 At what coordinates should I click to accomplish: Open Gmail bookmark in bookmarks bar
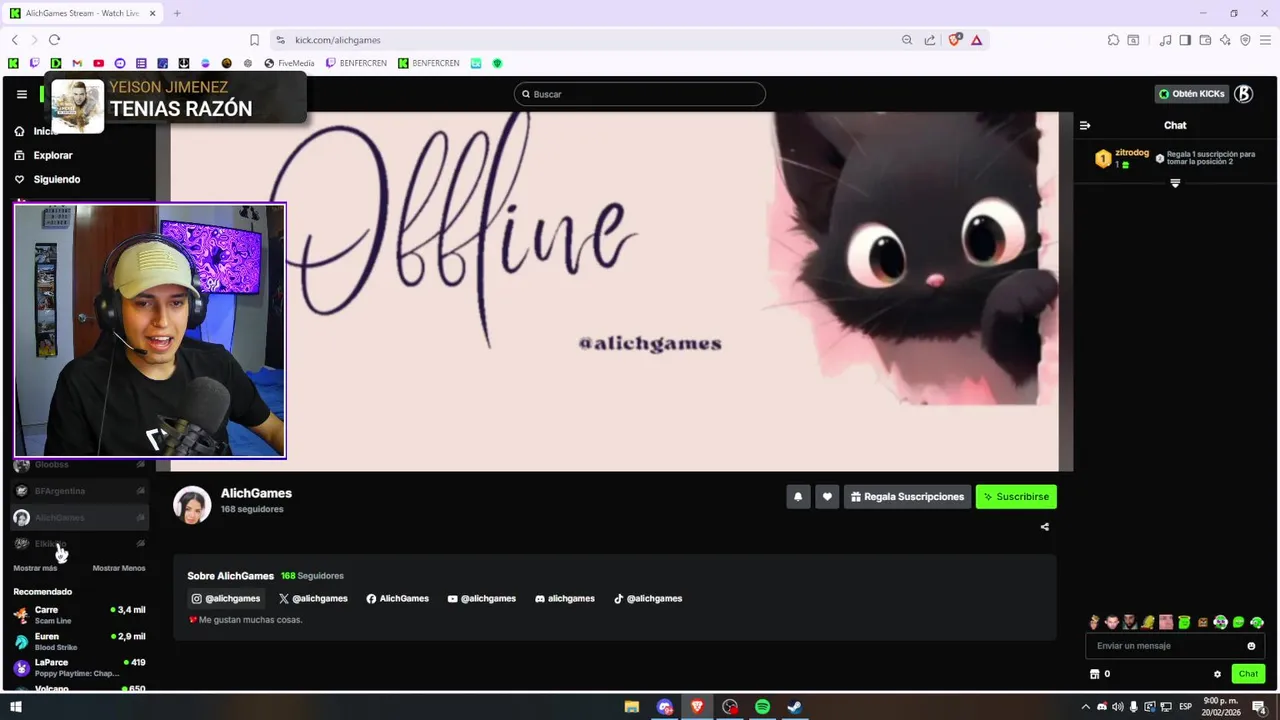point(77,63)
